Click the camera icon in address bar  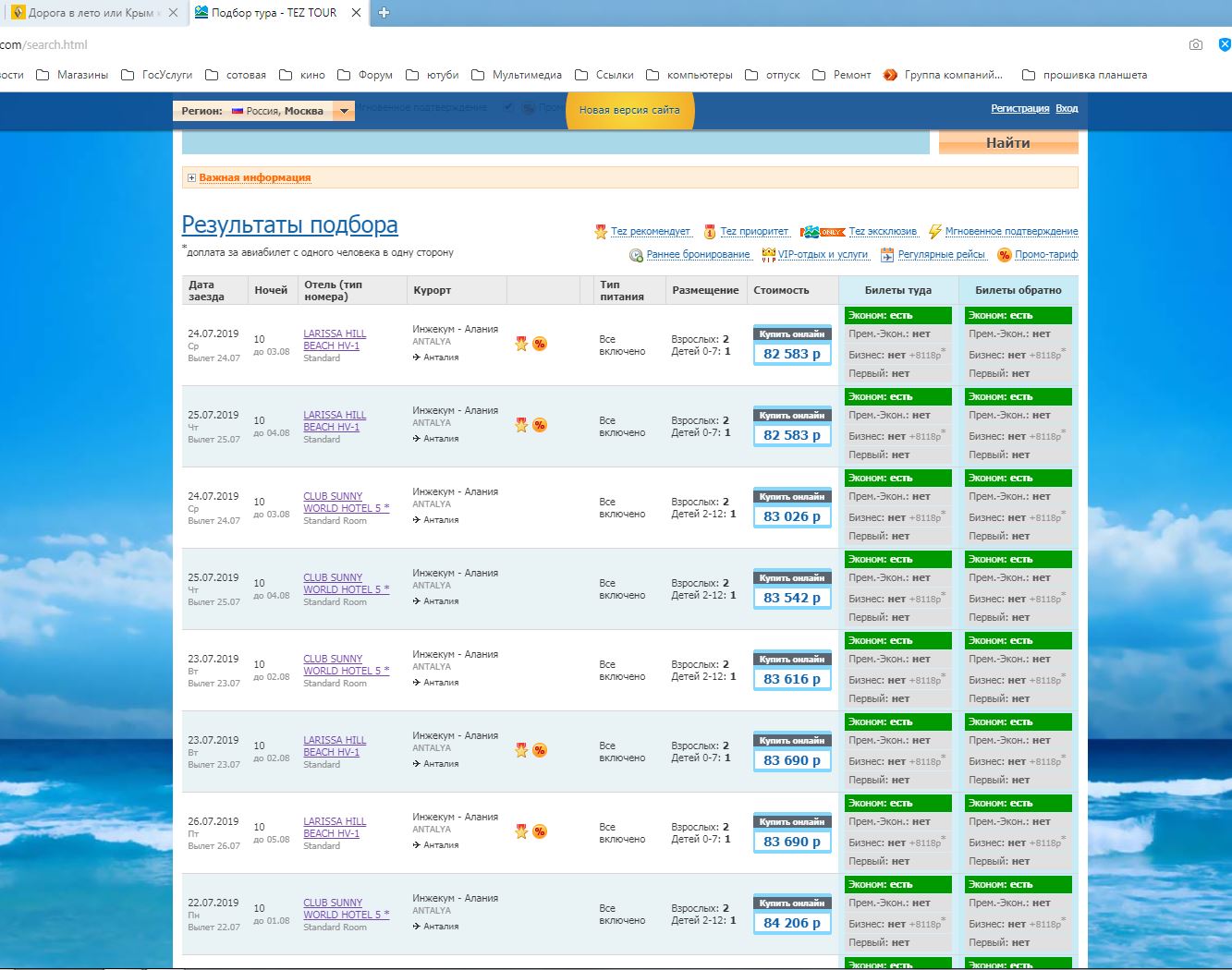click(1195, 44)
